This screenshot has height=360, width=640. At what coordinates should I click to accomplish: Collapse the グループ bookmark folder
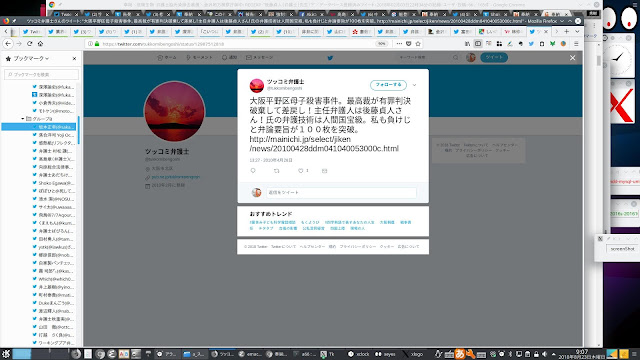(x=23, y=119)
